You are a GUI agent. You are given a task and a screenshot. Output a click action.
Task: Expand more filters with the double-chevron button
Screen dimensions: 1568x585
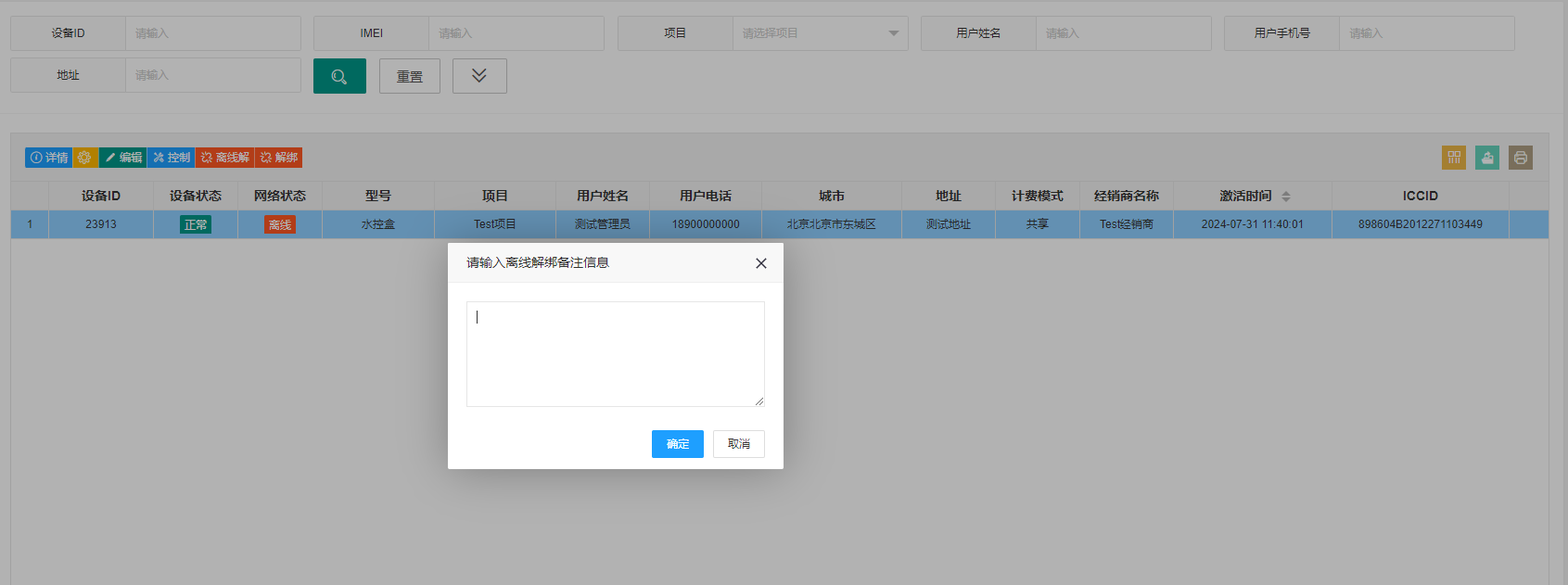click(479, 76)
